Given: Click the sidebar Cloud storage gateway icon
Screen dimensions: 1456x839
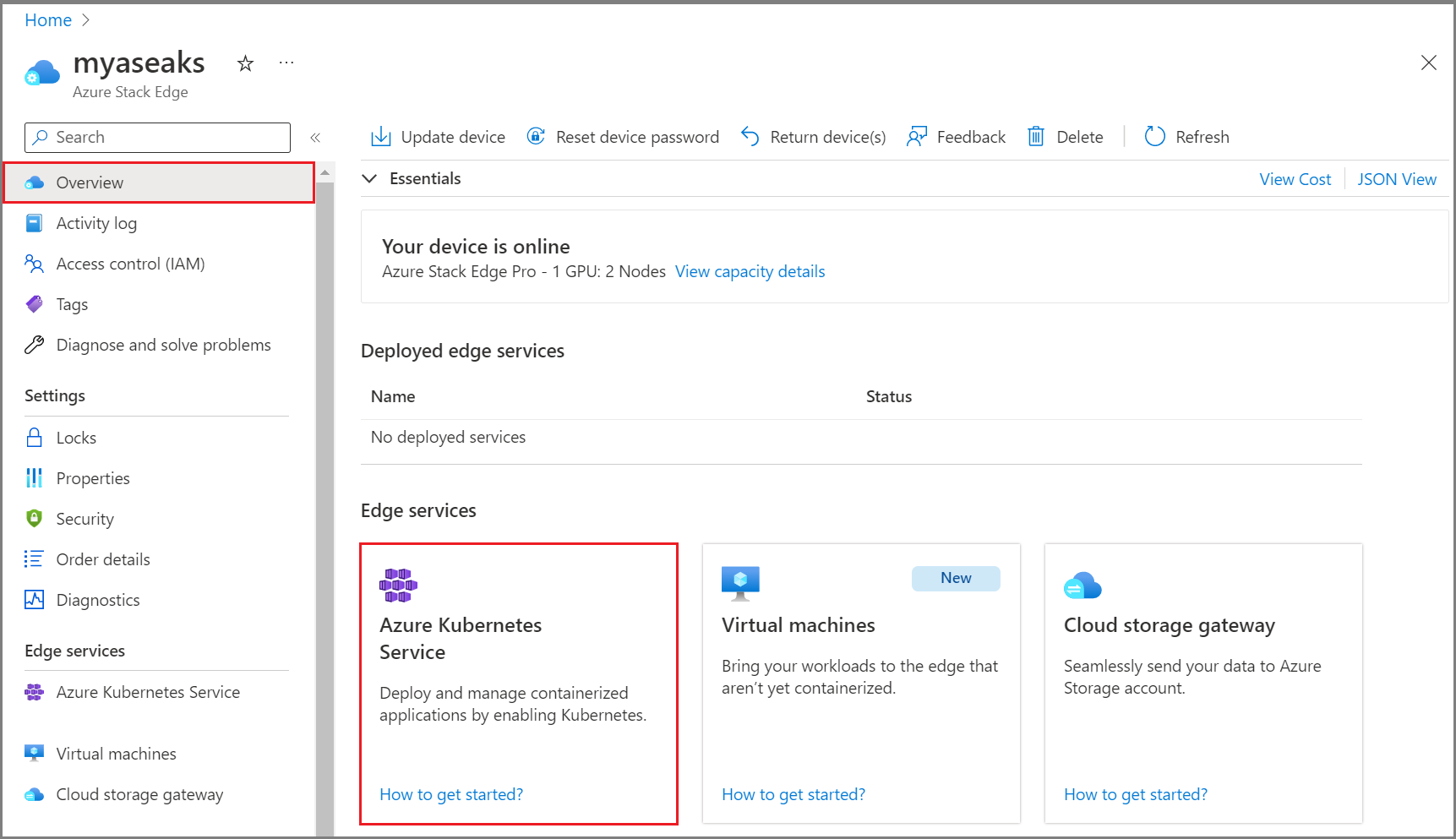Looking at the screenshot, I should [35, 794].
